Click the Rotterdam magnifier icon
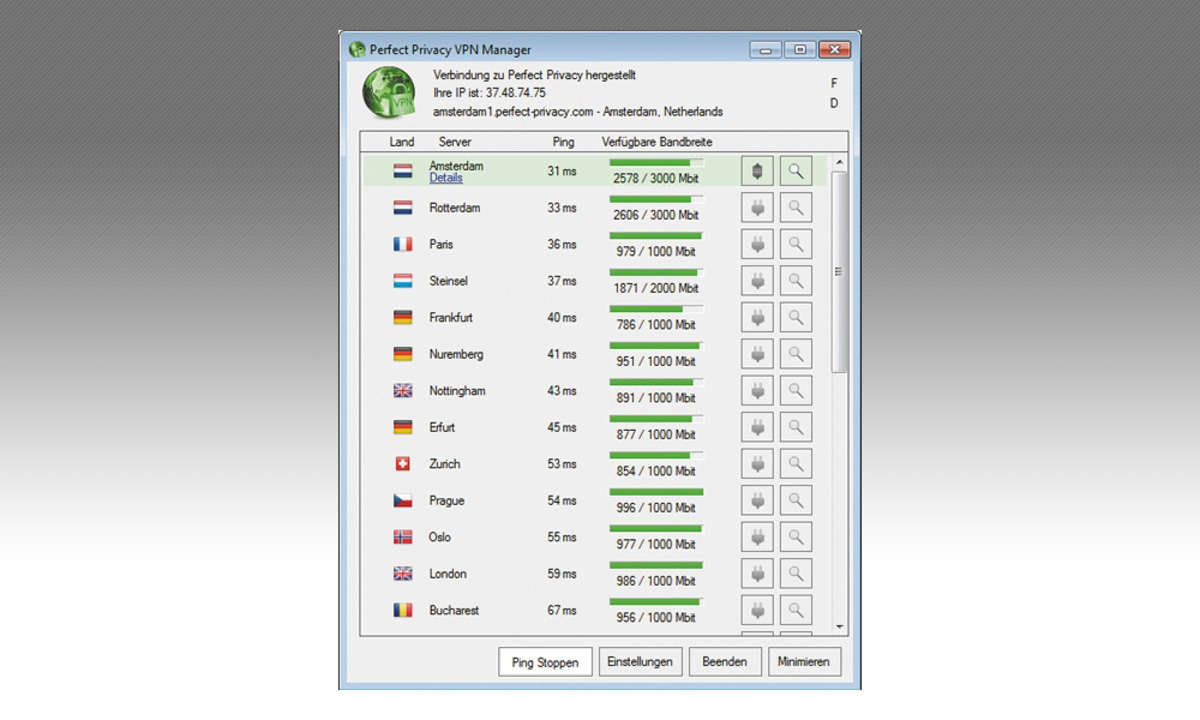1200x720 pixels. tap(796, 208)
